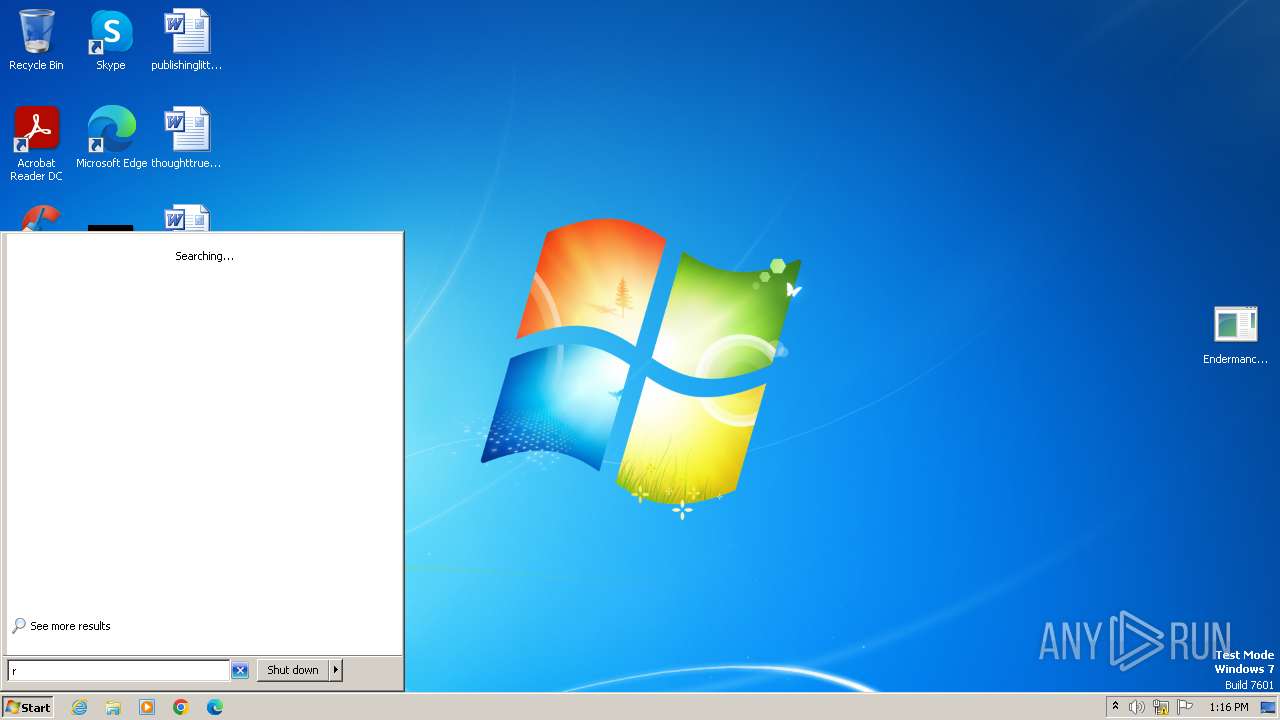
Task: Open Microsoft Edge from the taskbar
Action: (x=215, y=707)
